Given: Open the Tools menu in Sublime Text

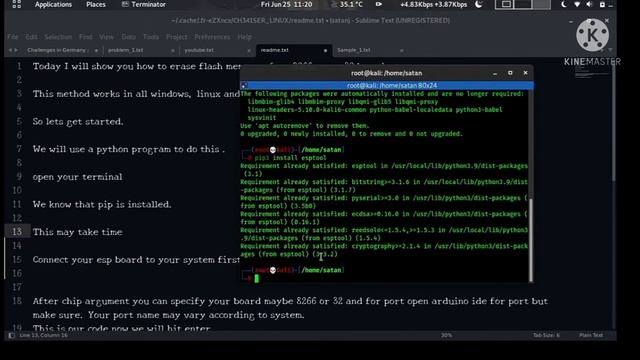Looking at the screenshot, I should point(151,37).
